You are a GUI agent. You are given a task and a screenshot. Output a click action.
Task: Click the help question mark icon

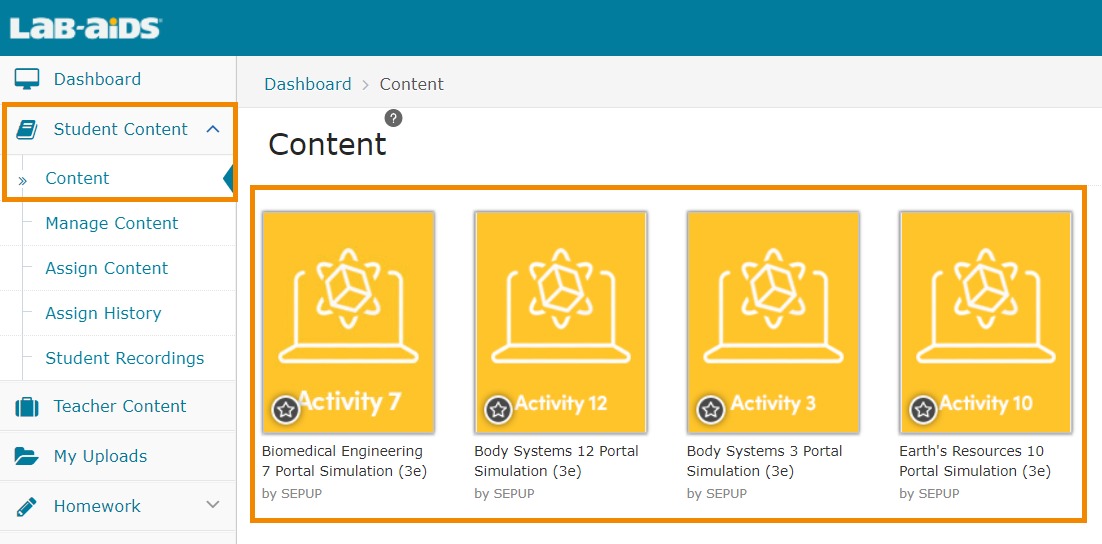pyautogui.click(x=394, y=118)
